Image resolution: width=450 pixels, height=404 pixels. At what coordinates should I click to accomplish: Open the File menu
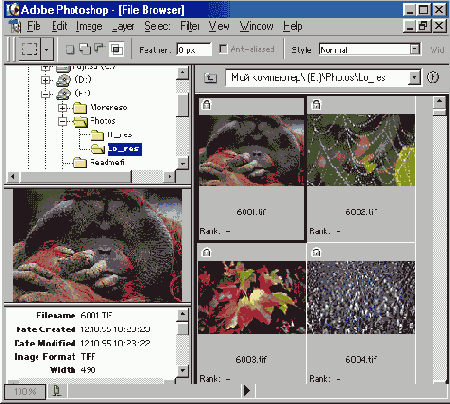coord(34,26)
